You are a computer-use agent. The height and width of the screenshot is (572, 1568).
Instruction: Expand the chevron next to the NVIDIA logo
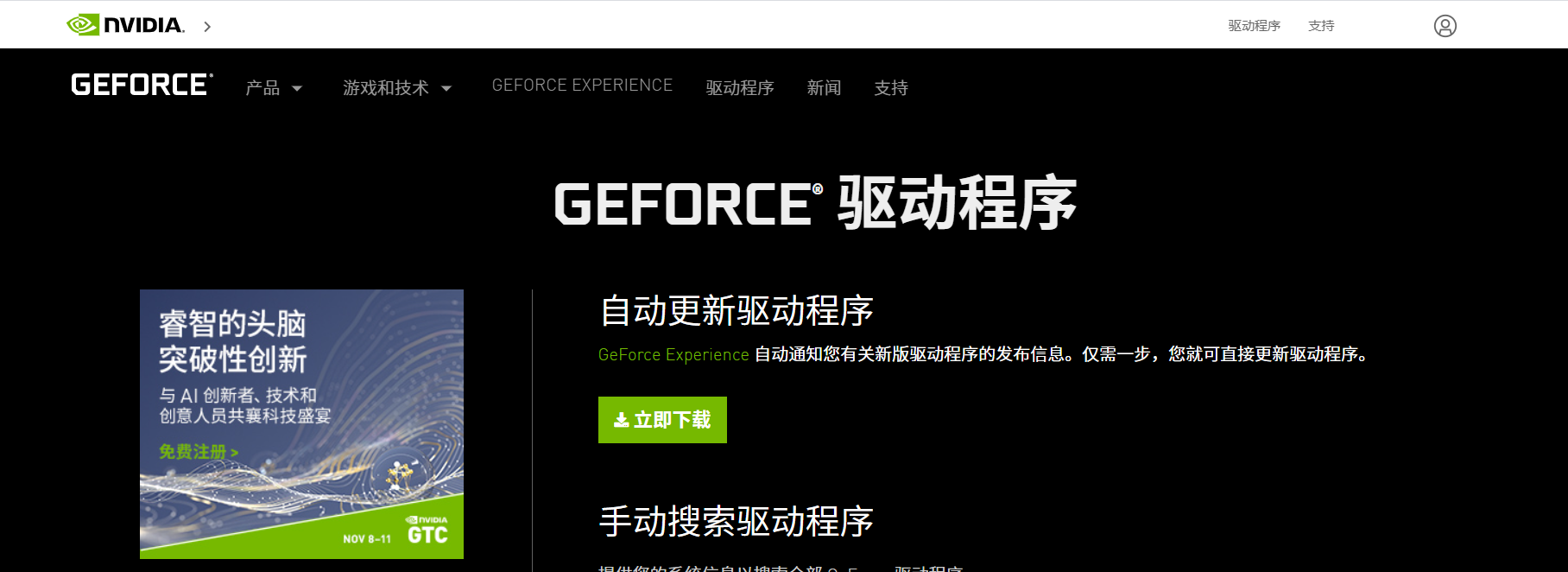pos(207,27)
